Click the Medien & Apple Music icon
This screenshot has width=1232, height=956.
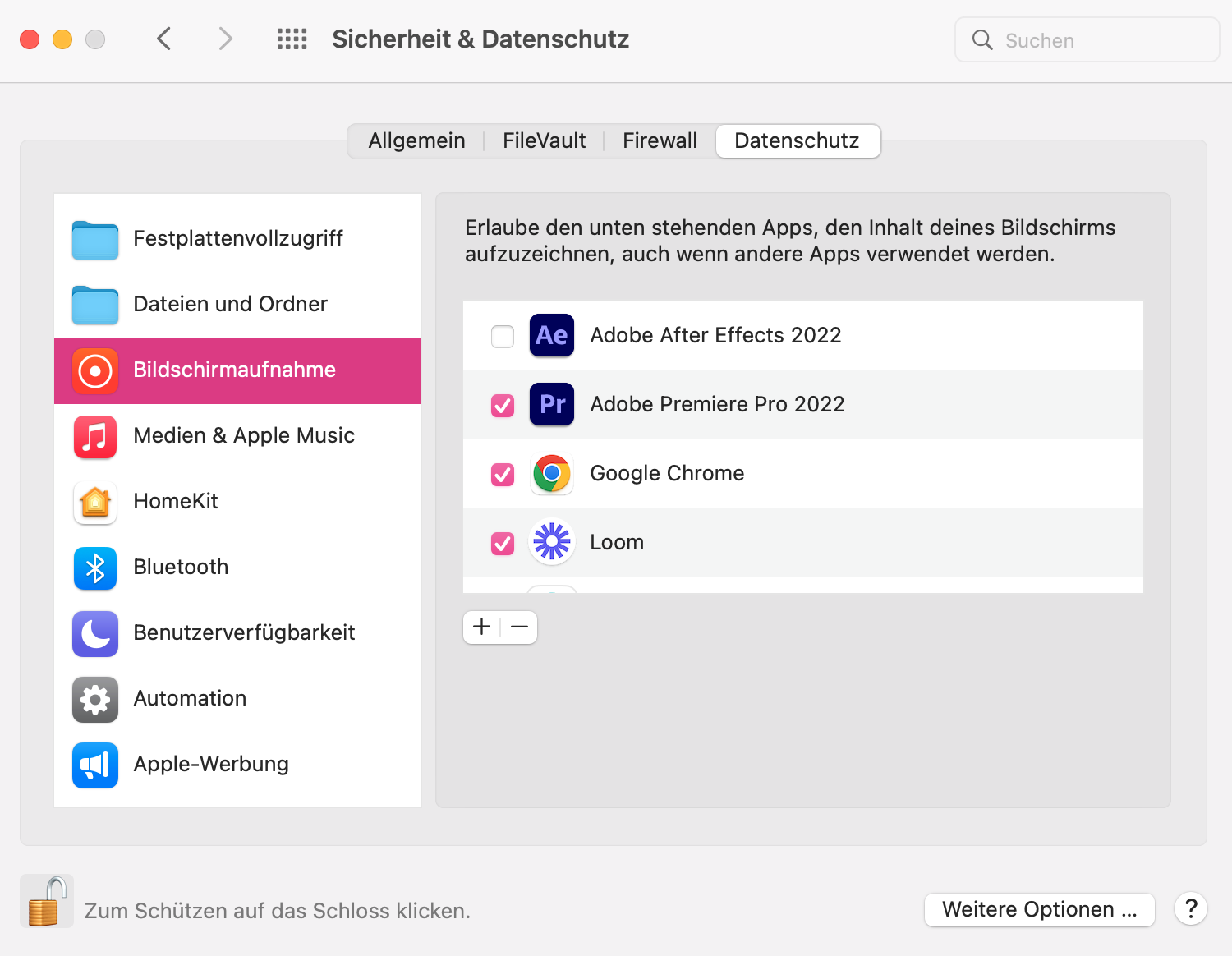click(x=95, y=436)
